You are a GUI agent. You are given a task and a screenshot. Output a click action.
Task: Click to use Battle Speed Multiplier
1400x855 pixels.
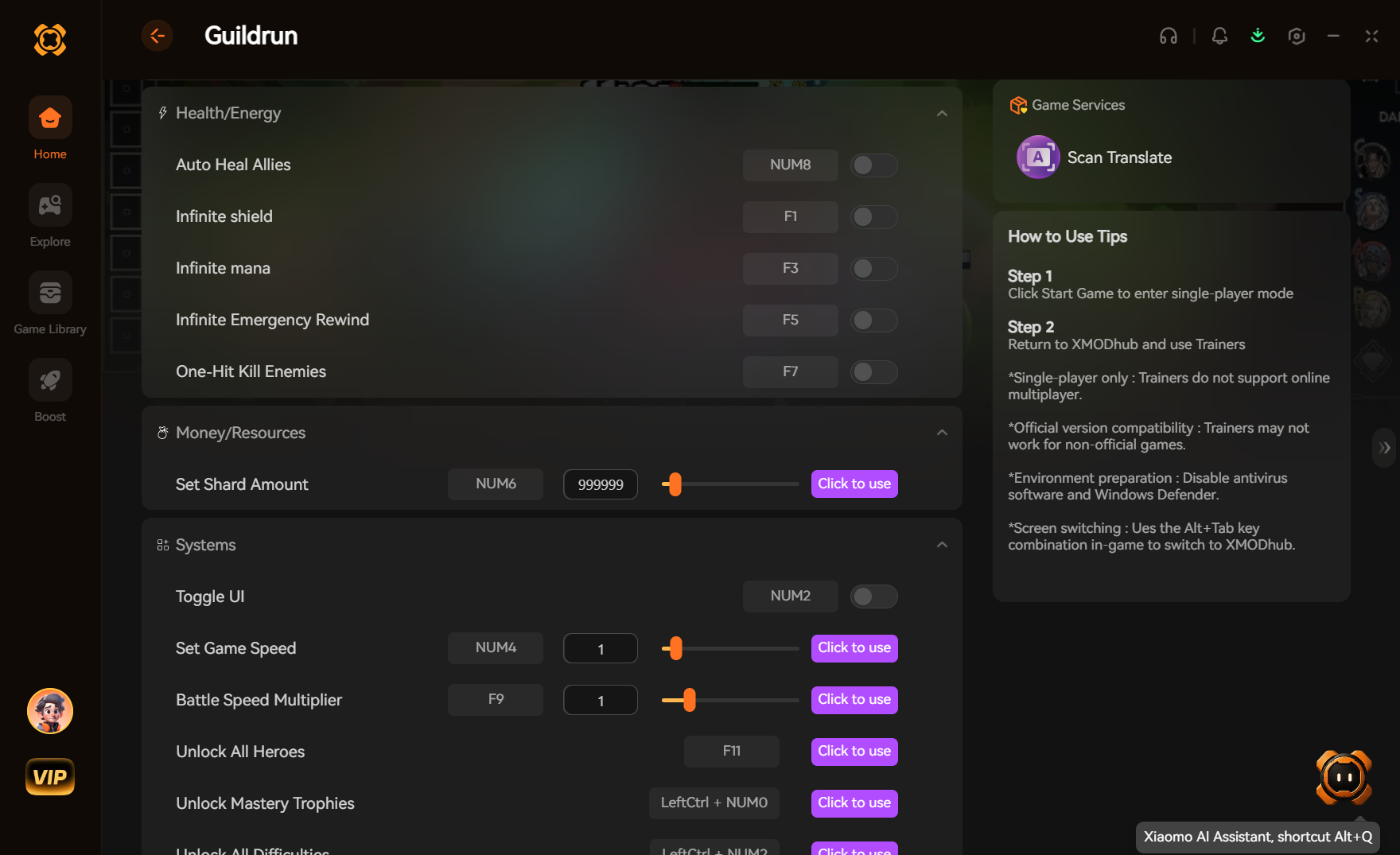pos(854,700)
